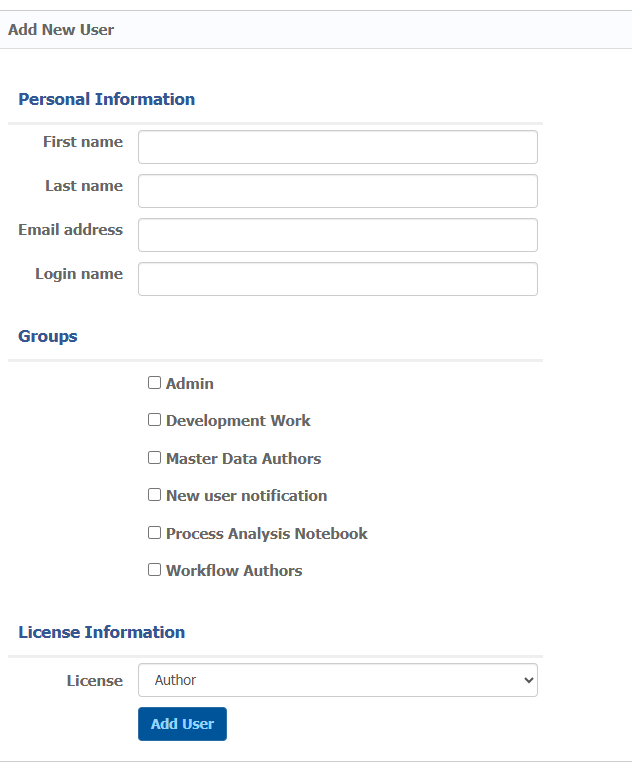This screenshot has height=766, width=632.
Task: Check the Workflow Authors checkbox
Action: click(x=155, y=570)
